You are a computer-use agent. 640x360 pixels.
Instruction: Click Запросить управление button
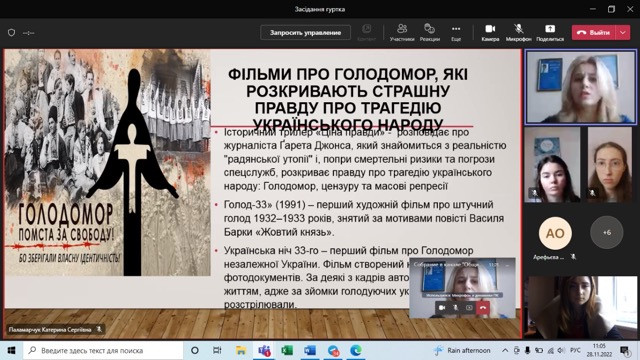305,33
